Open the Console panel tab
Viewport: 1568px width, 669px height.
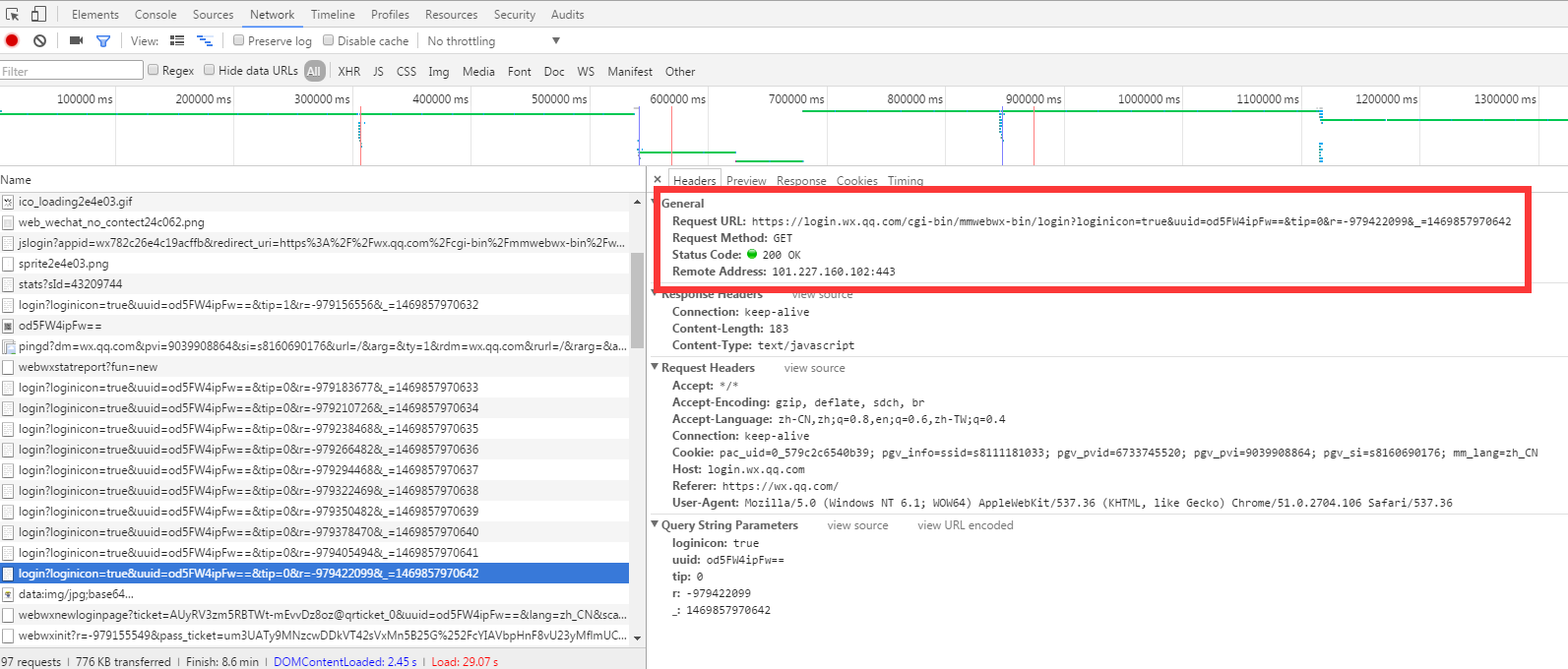pyautogui.click(x=156, y=14)
